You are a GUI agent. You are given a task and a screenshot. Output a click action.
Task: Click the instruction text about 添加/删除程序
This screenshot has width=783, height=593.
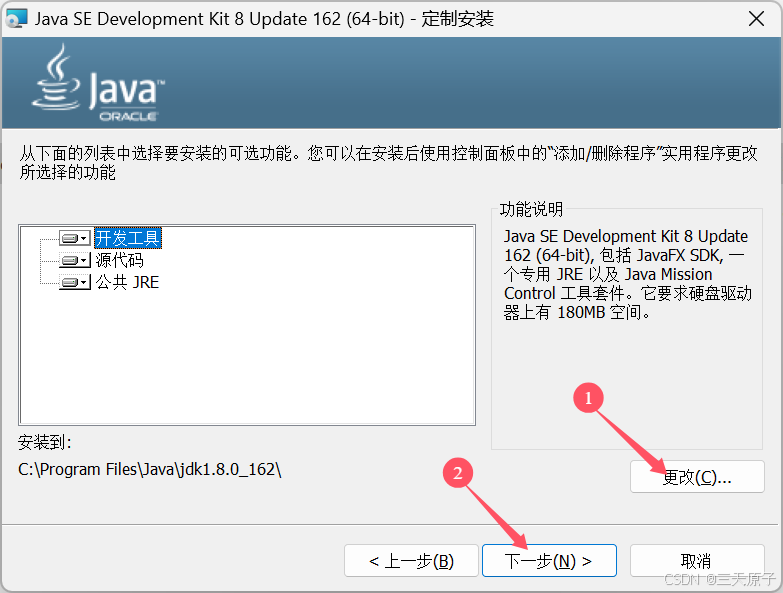click(x=389, y=163)
